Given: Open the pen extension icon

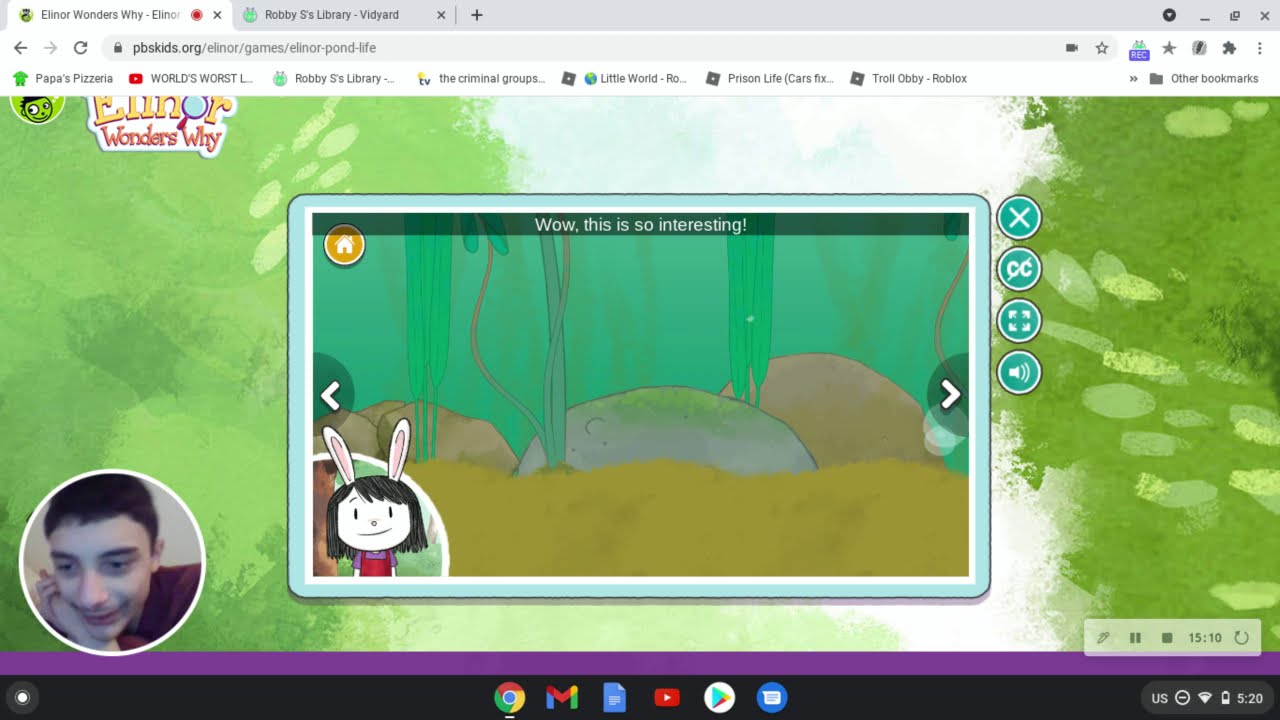Looking at the screenshot, I should 1199,48.
